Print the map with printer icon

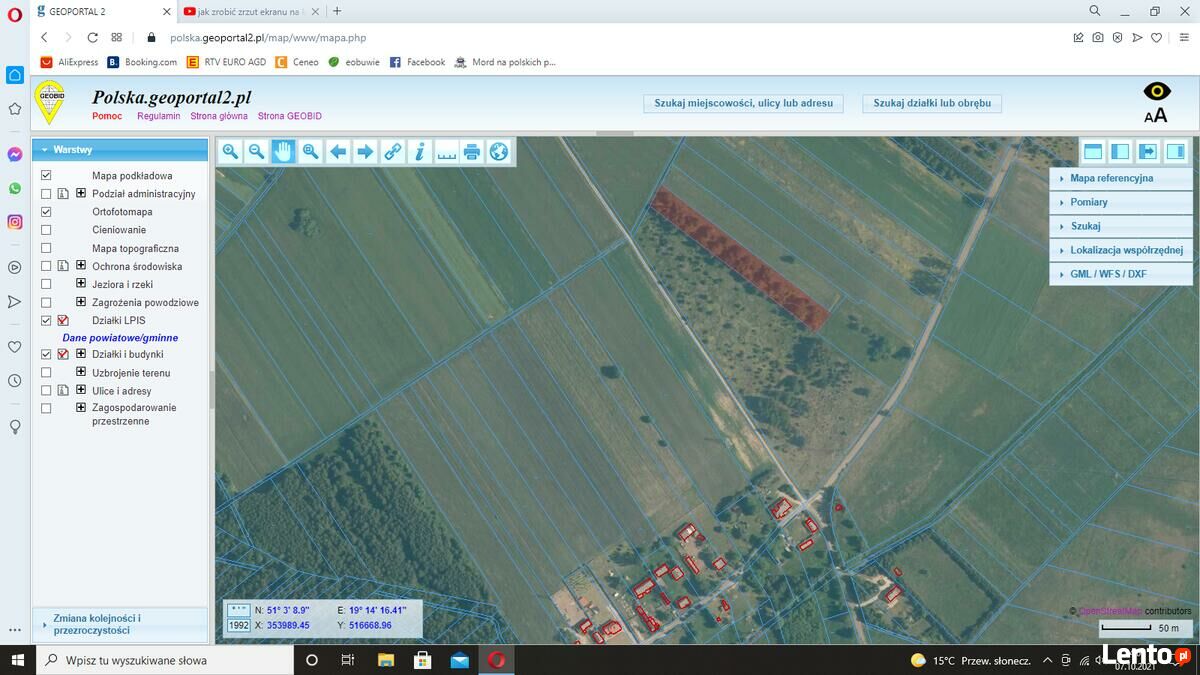tap(472, 151)
